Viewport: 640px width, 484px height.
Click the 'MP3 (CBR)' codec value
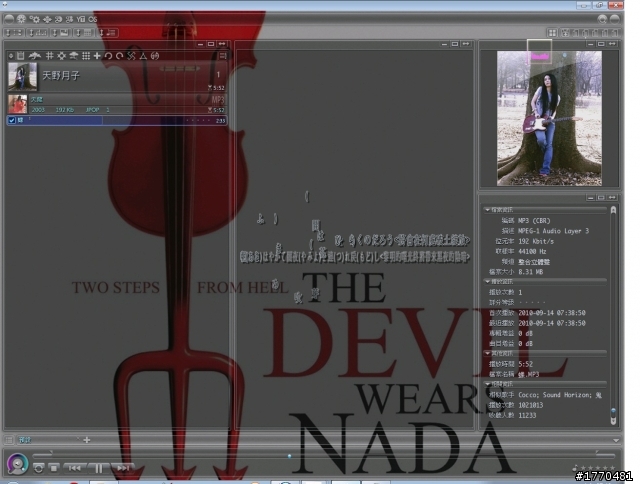click(x=534, y=220)
